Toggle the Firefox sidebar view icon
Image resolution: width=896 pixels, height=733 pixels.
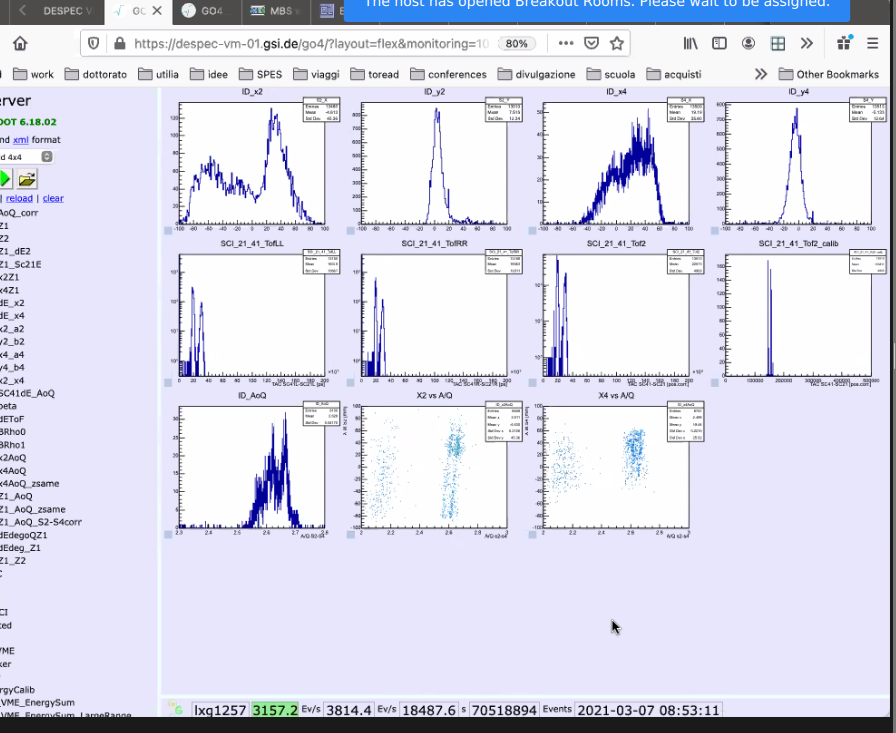(719, 44)
